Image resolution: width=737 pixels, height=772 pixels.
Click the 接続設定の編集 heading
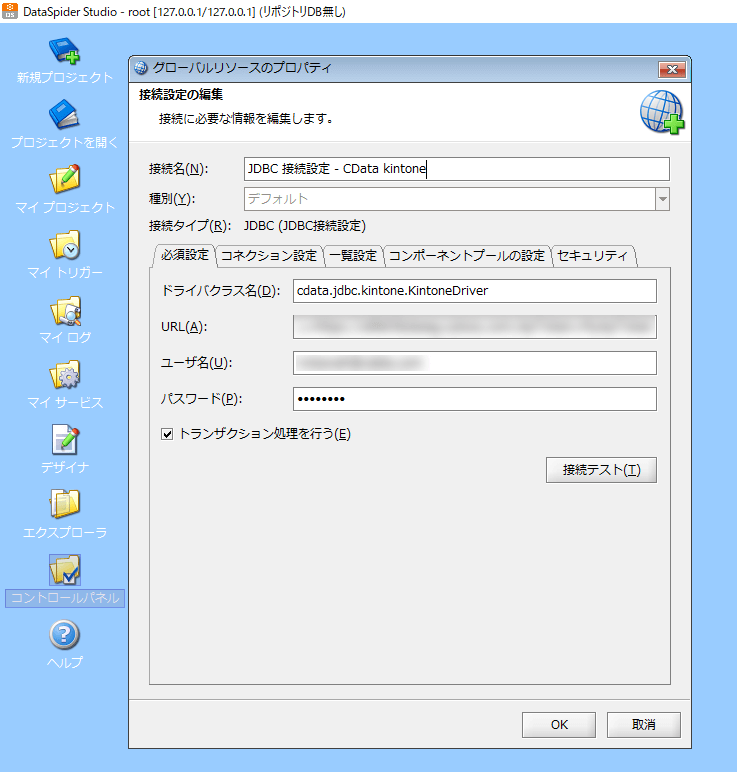coord(181,95)
